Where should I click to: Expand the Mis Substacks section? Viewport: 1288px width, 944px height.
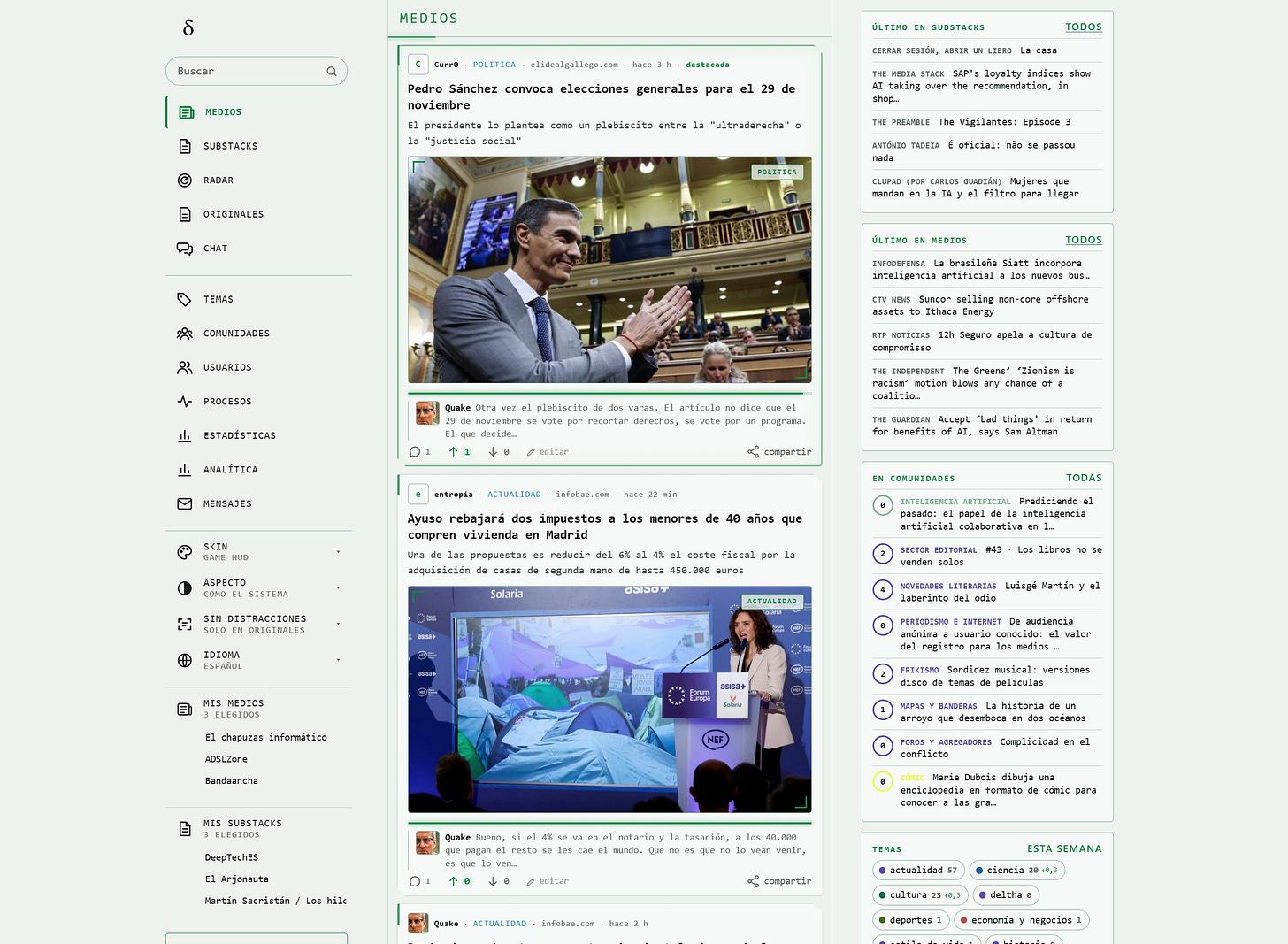coord(258,829)
